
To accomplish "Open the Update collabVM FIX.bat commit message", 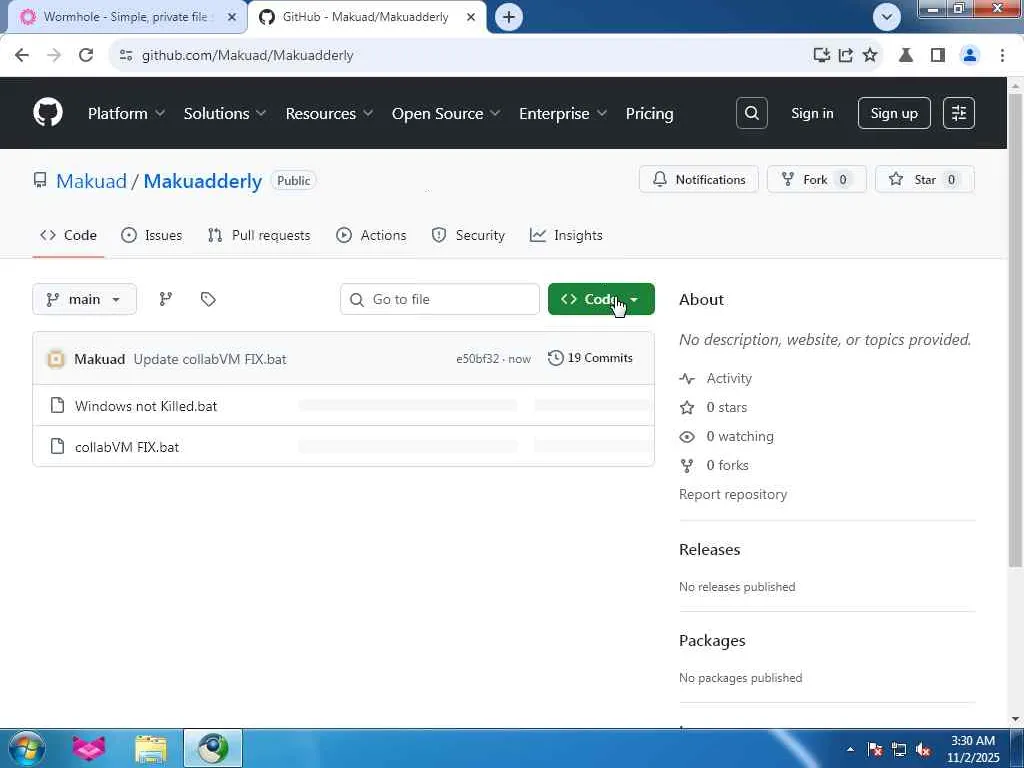I will 210,359.
